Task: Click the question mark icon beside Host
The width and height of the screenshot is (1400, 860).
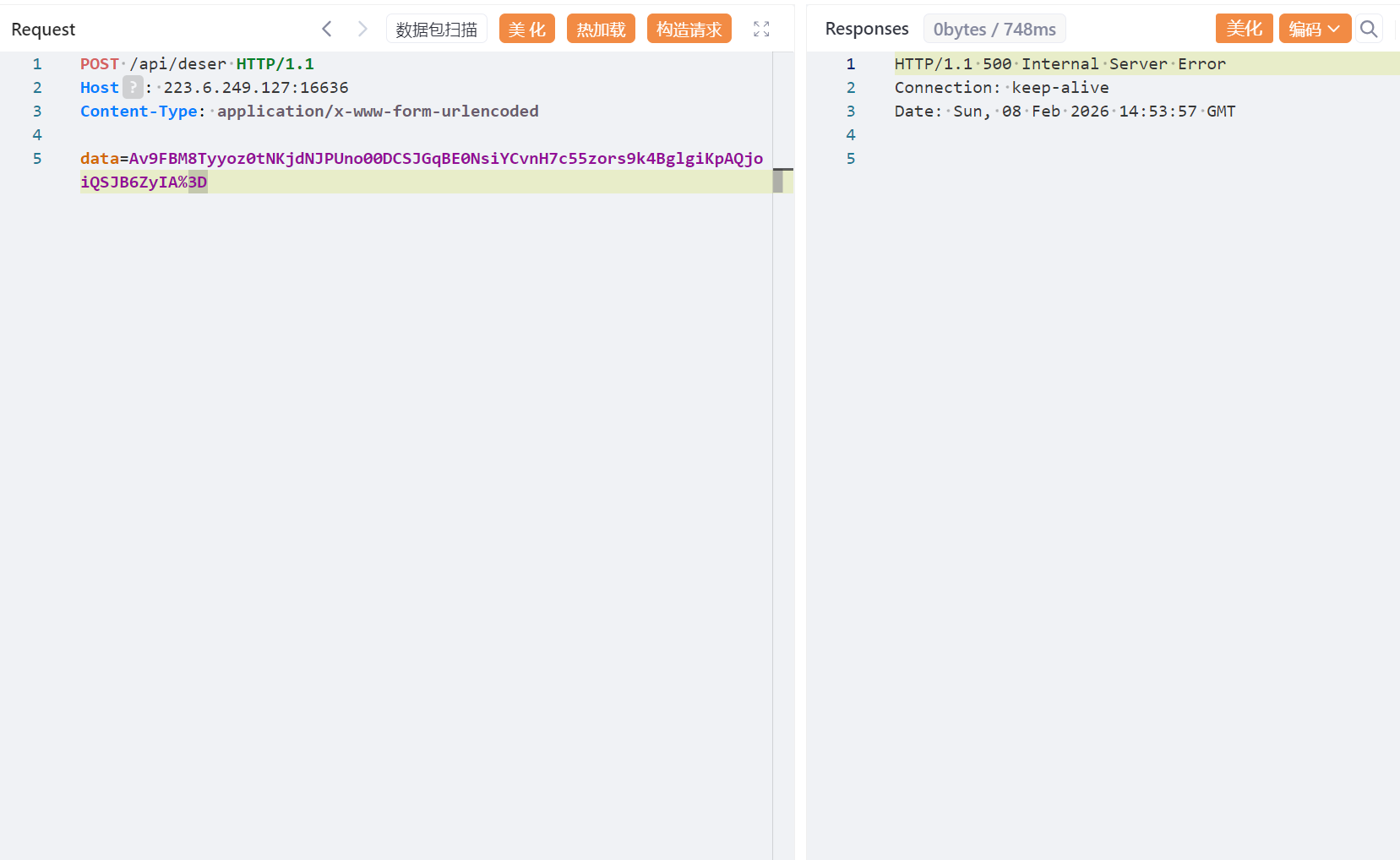Action: click(133, 87)
